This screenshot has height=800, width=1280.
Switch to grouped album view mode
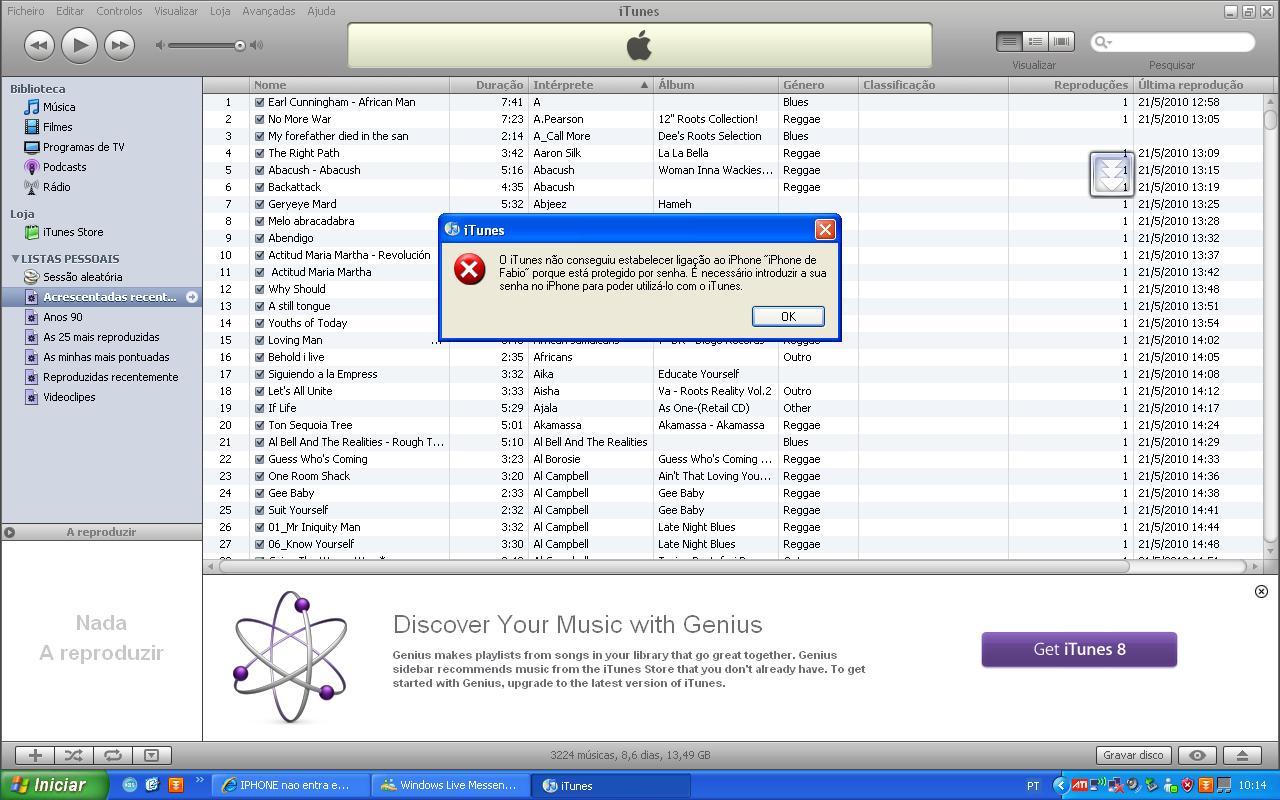[1035, 41]
